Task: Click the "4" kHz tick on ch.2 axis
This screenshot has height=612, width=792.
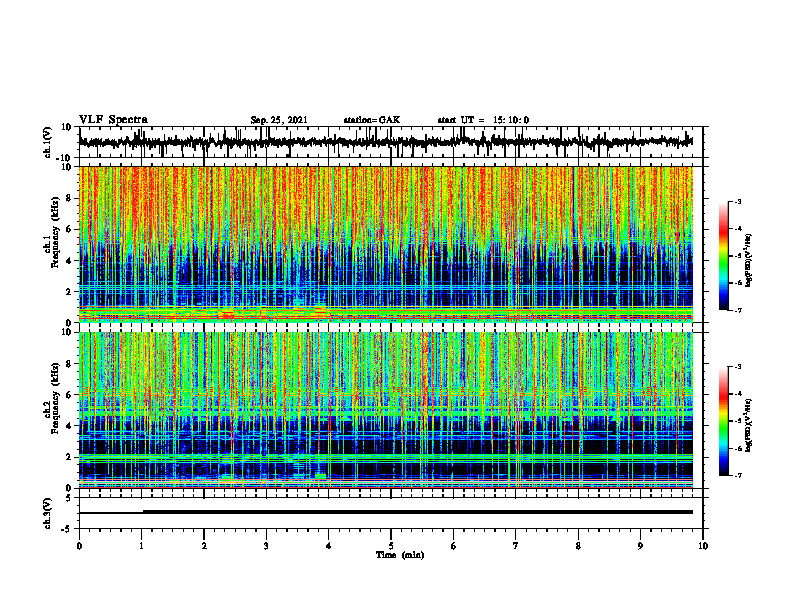Action: pyautogui.click(x=69, y=426)
